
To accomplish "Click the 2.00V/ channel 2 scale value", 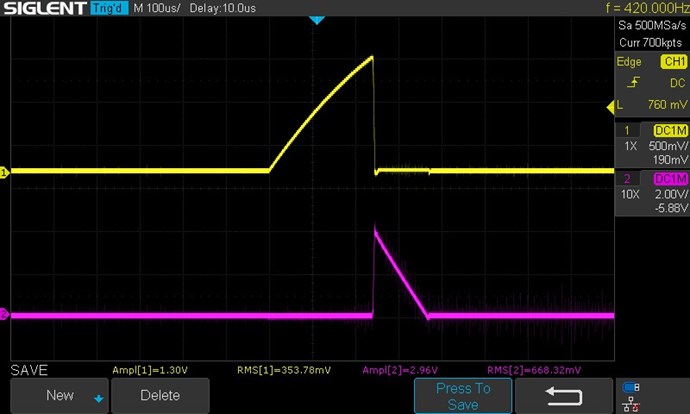I will coord(671,194).
